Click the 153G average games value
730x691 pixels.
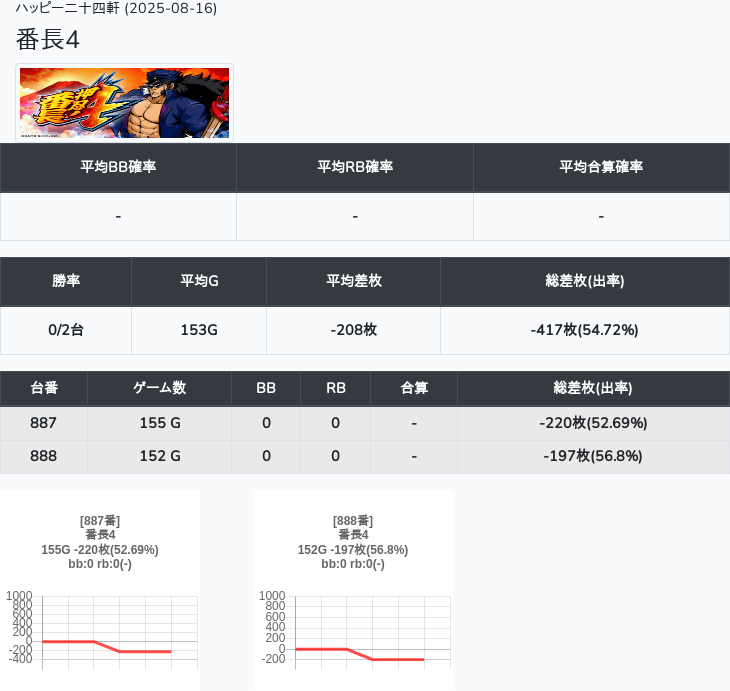(199, 330)
